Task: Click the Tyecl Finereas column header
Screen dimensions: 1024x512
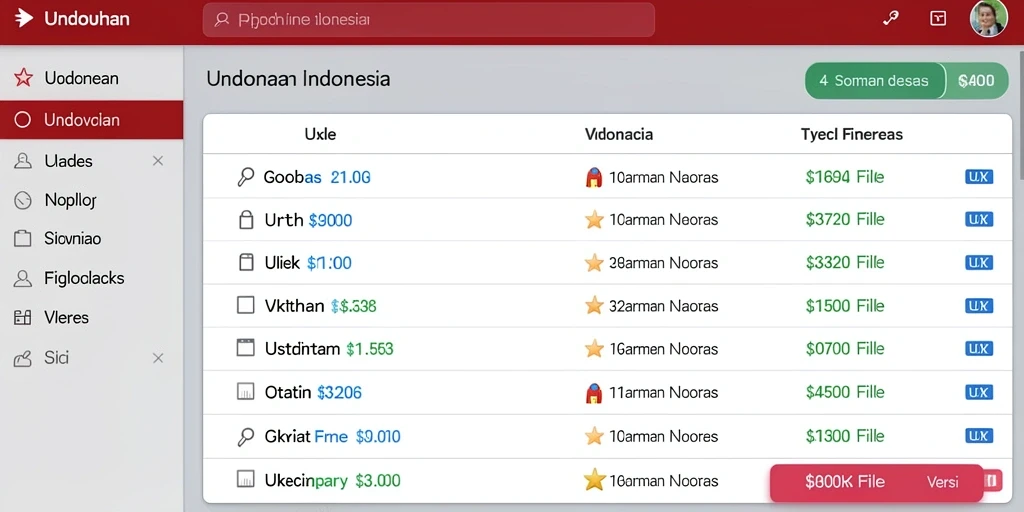Action: click(852, 135)
